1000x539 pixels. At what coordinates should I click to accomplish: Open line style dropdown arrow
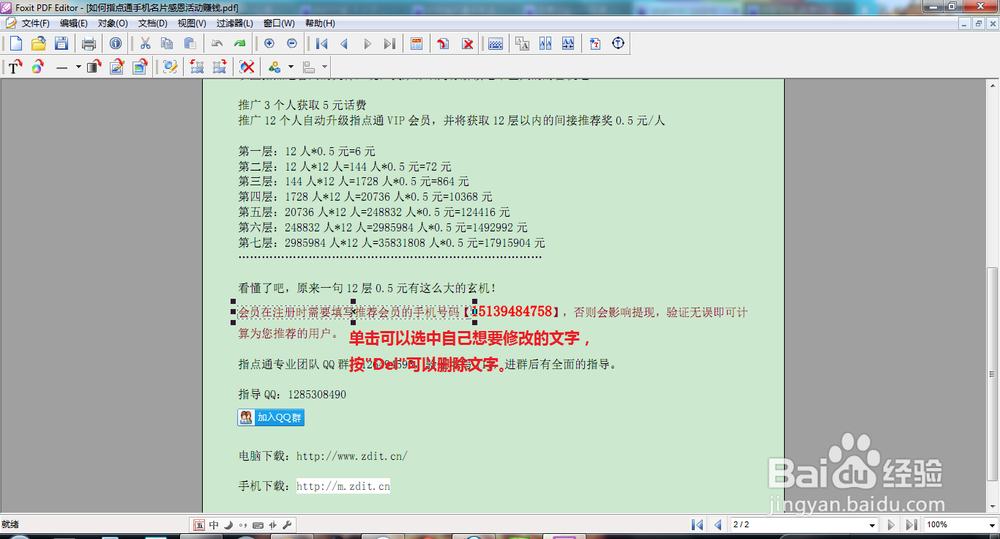pyautogui.click(x=78, y=66)
